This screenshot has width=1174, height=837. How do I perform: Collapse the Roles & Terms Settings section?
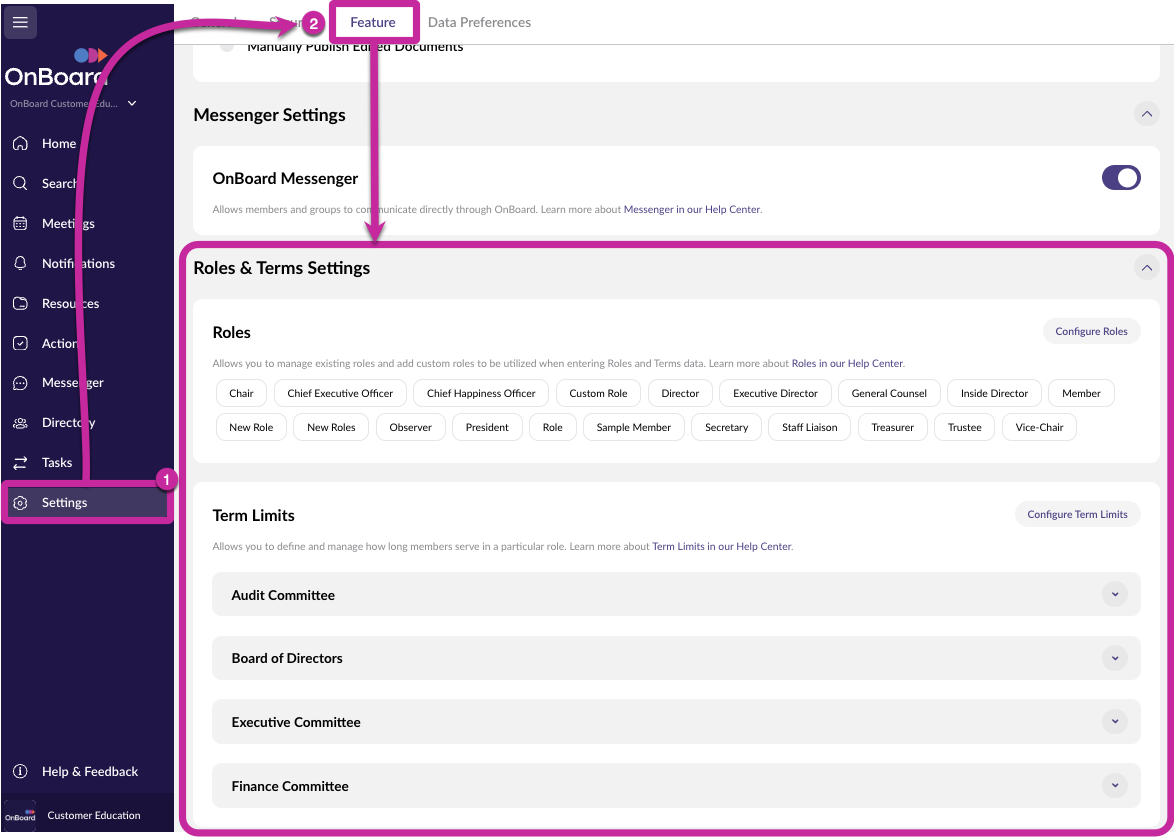pos(1146,268)
